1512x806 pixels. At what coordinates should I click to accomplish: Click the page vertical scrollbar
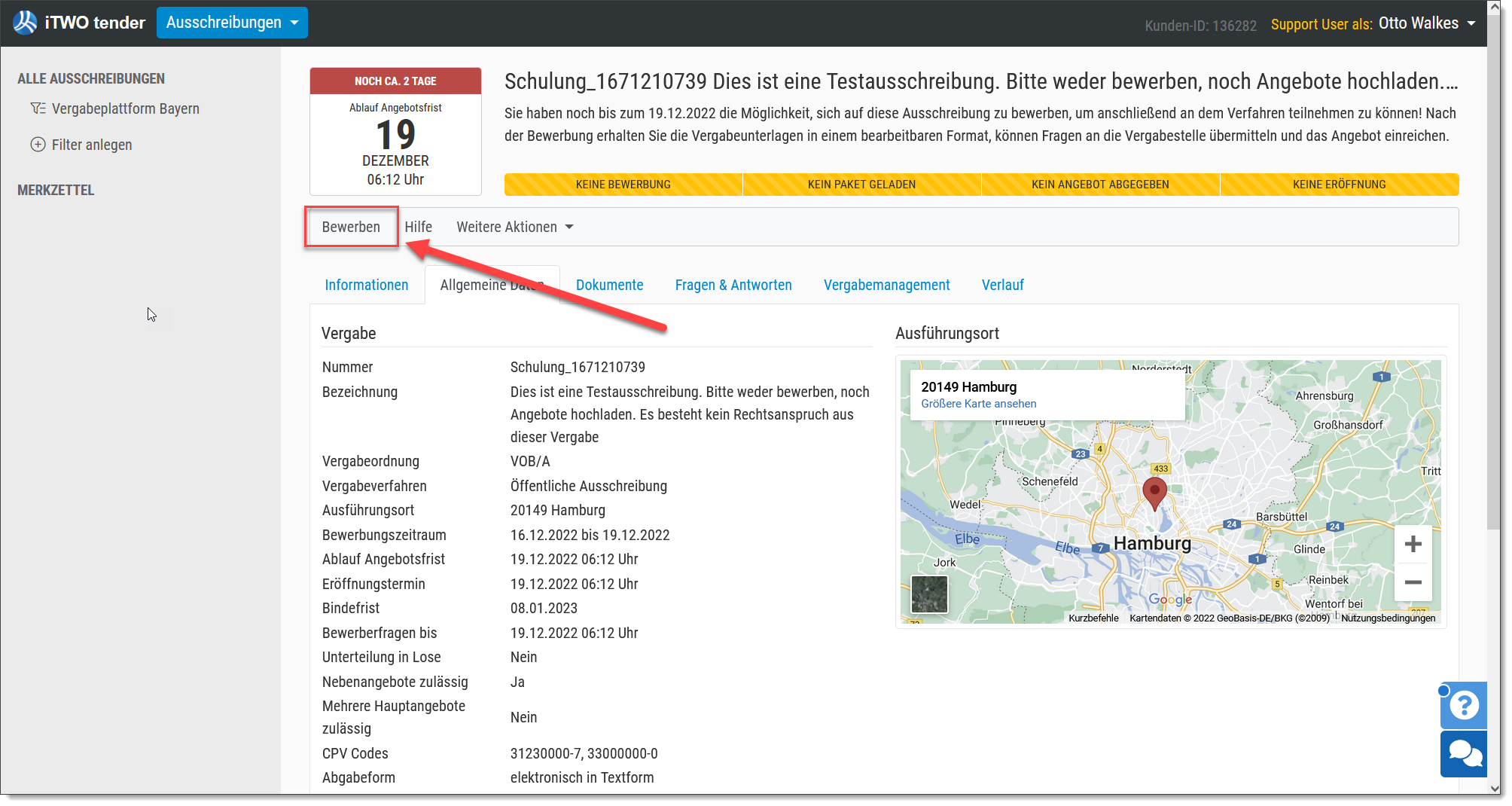coord(1495,271)
